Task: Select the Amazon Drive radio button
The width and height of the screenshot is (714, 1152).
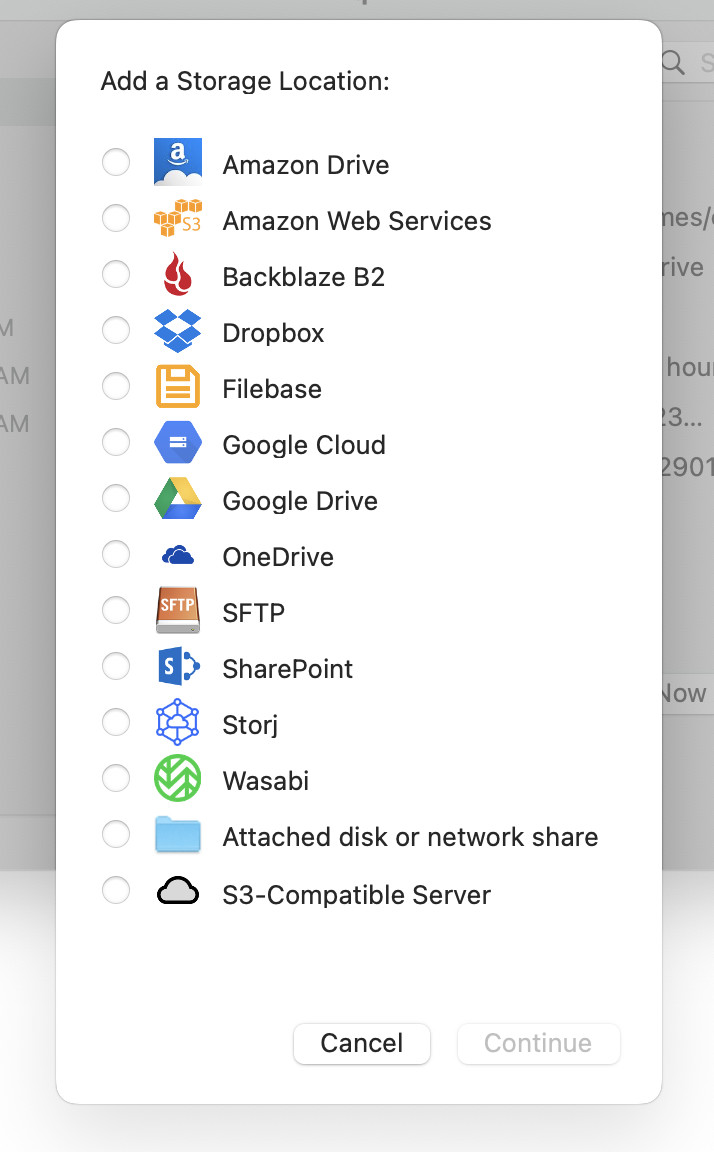Action: 116,162
